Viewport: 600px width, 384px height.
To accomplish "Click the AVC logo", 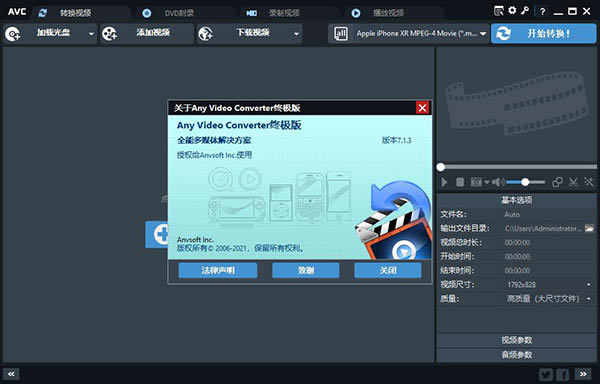I will [x=17, y=11].
